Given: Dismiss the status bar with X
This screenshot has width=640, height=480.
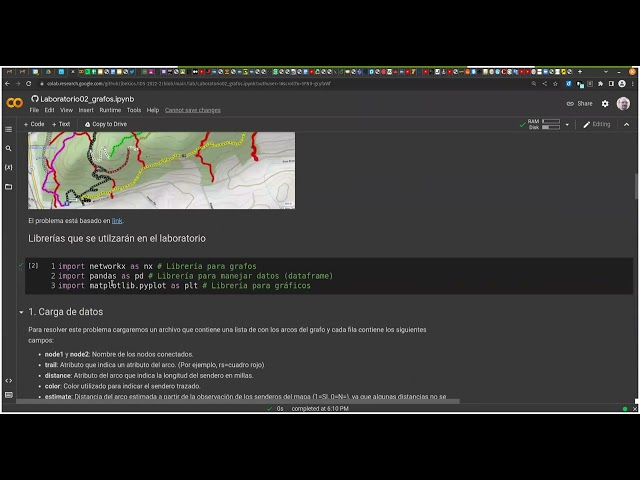Looking at the screenshot, I should (x=635, y=409).
